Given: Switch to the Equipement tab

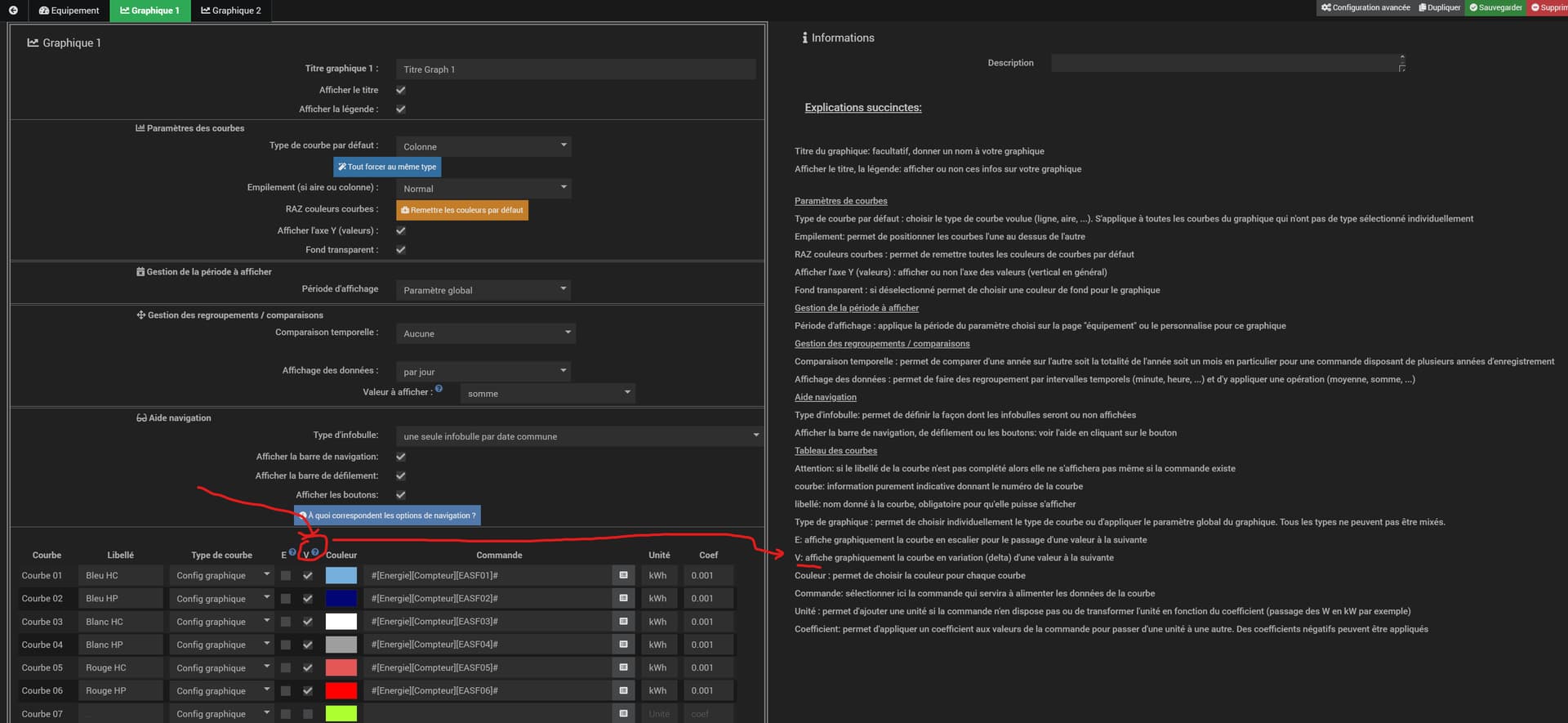Looking at the screenshot, I should [69, 11].
